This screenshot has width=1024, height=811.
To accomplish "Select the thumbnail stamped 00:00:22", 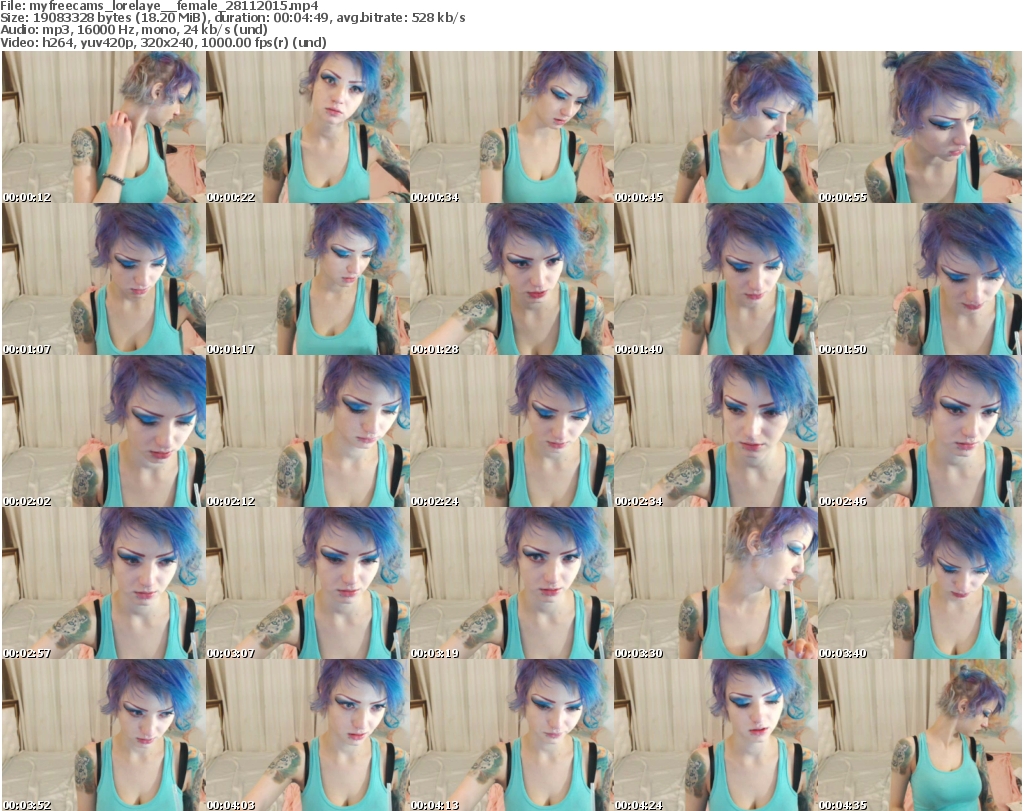I will [x=308, y=127].
